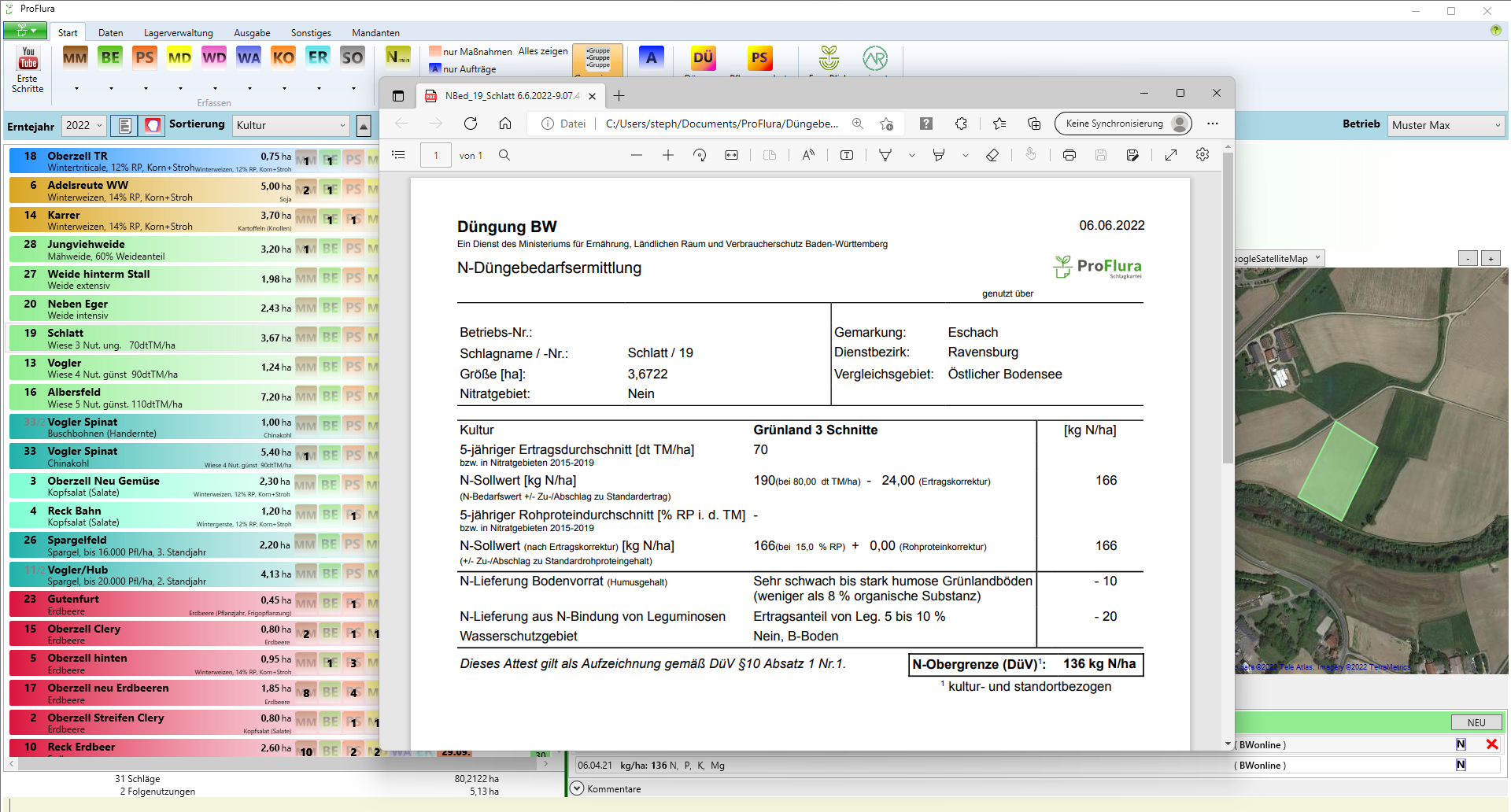Image resolution: width=1511 pixels, height=812 pixels.
Task: Open the Lagerverwaltung ribbon tab
Action: (178, 33)
